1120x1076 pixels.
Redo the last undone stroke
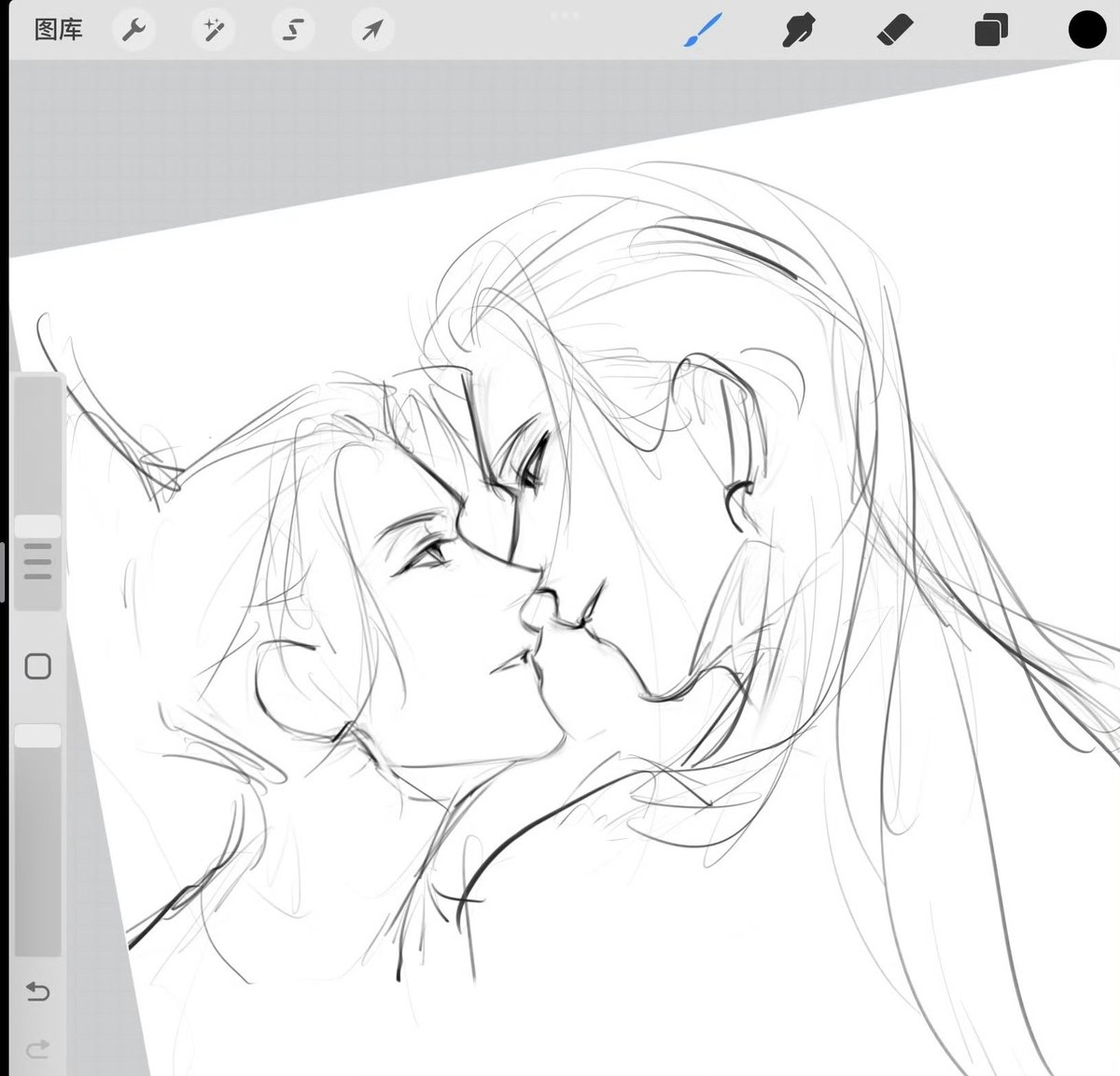[x=37, y=1049]
